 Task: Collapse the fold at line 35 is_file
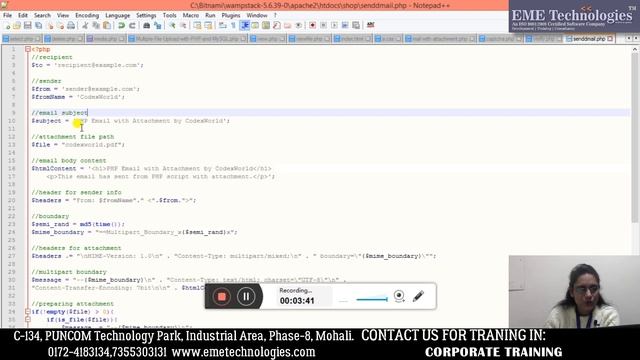point(28,320)
